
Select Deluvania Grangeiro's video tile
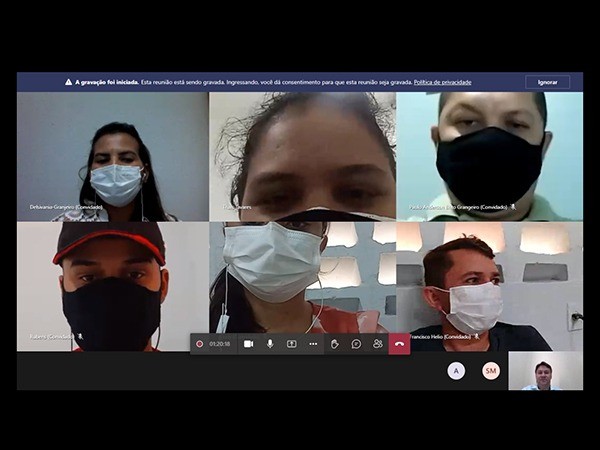click(112, 155)
